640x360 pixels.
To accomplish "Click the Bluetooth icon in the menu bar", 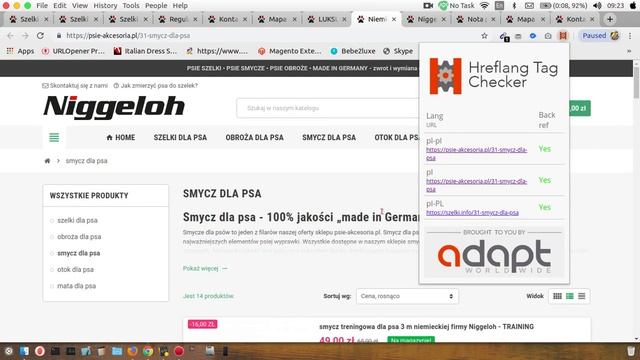I will [x=514, y=5].
